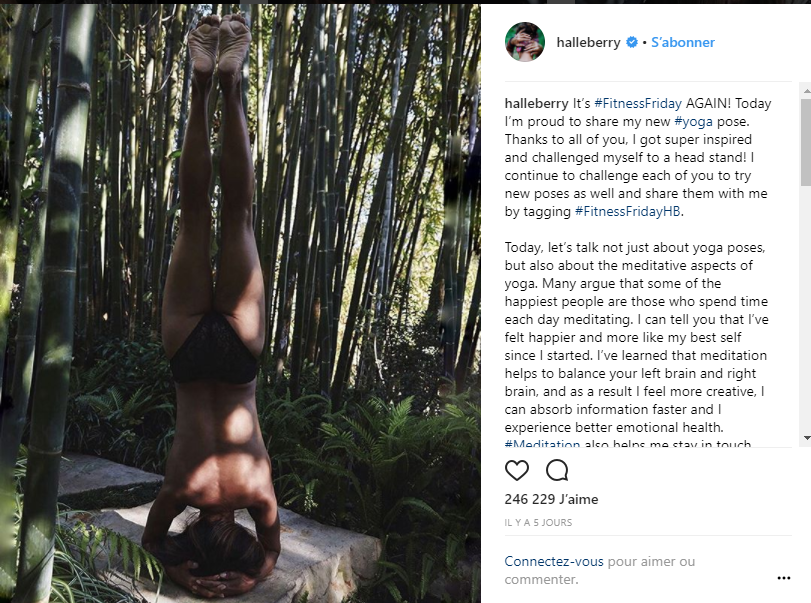The height and width of the screenshot is (603, 811).
Task: Click the heart icon to like the post
Action: click(517, 470)
